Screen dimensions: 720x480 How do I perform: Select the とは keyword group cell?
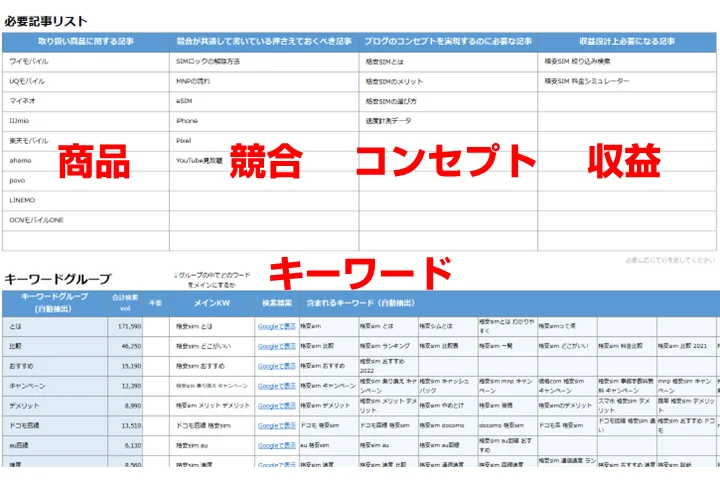[x=55, y=327]
